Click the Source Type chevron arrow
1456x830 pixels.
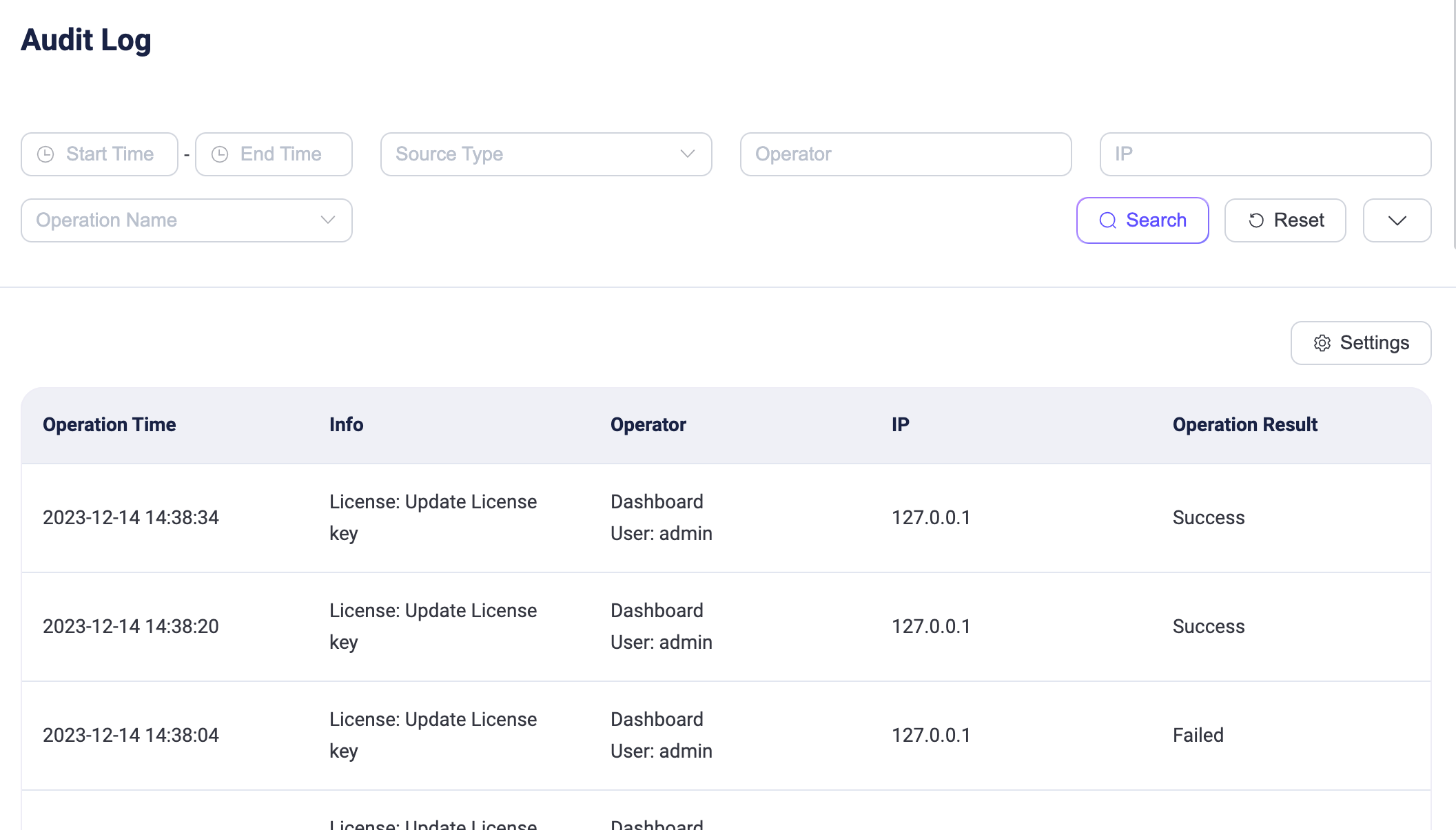coord(687,154)
